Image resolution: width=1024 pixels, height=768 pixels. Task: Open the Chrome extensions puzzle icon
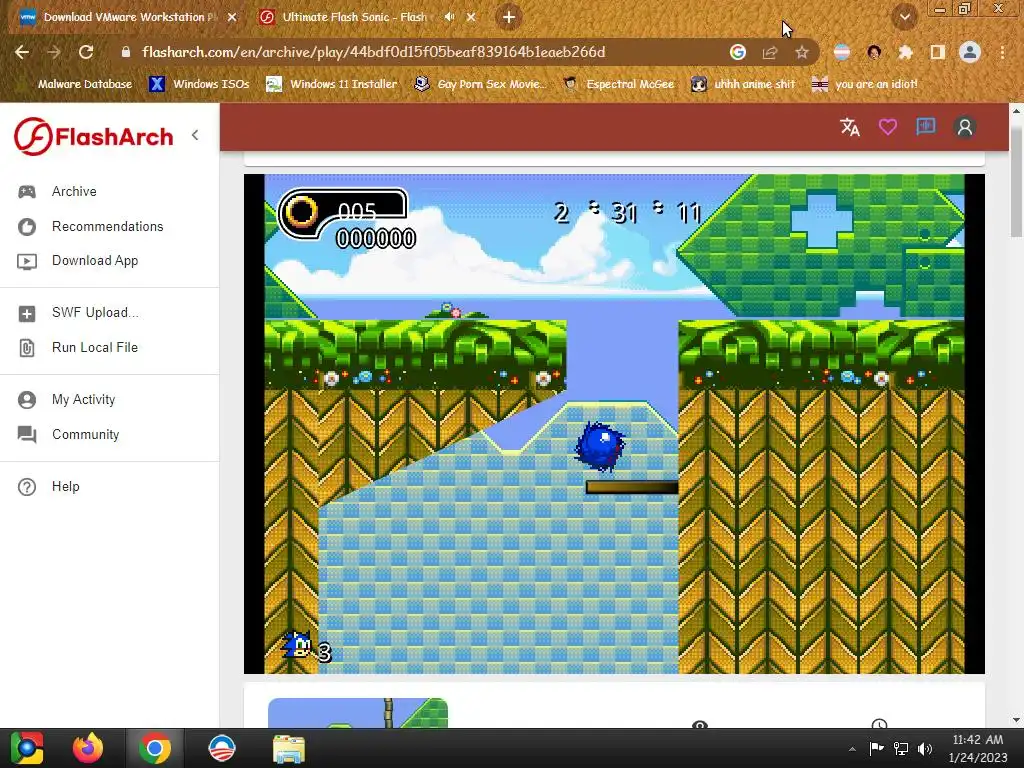[x=905, y=52]
